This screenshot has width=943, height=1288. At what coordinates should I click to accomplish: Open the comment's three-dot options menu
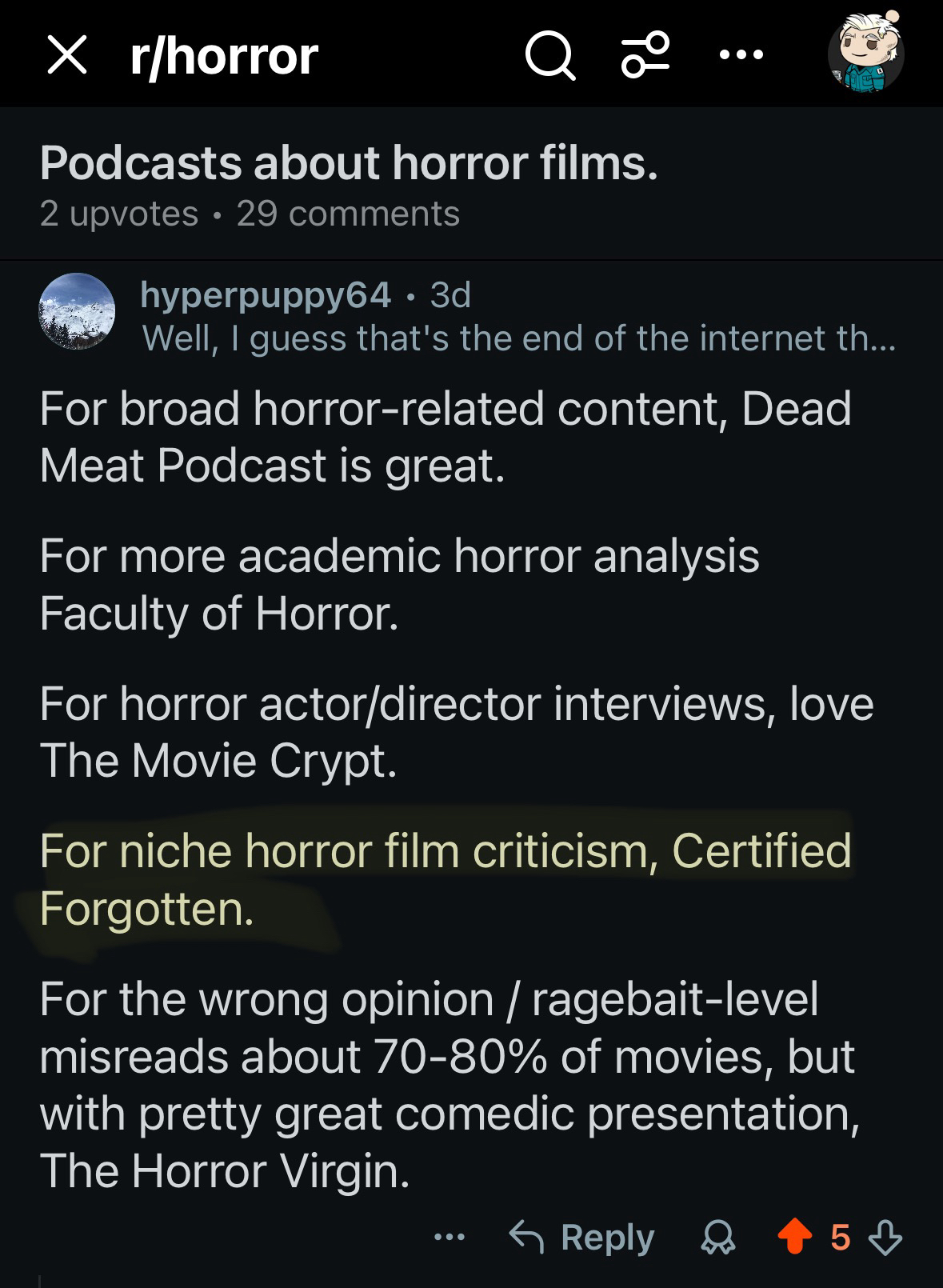[x=450, y=1237]
